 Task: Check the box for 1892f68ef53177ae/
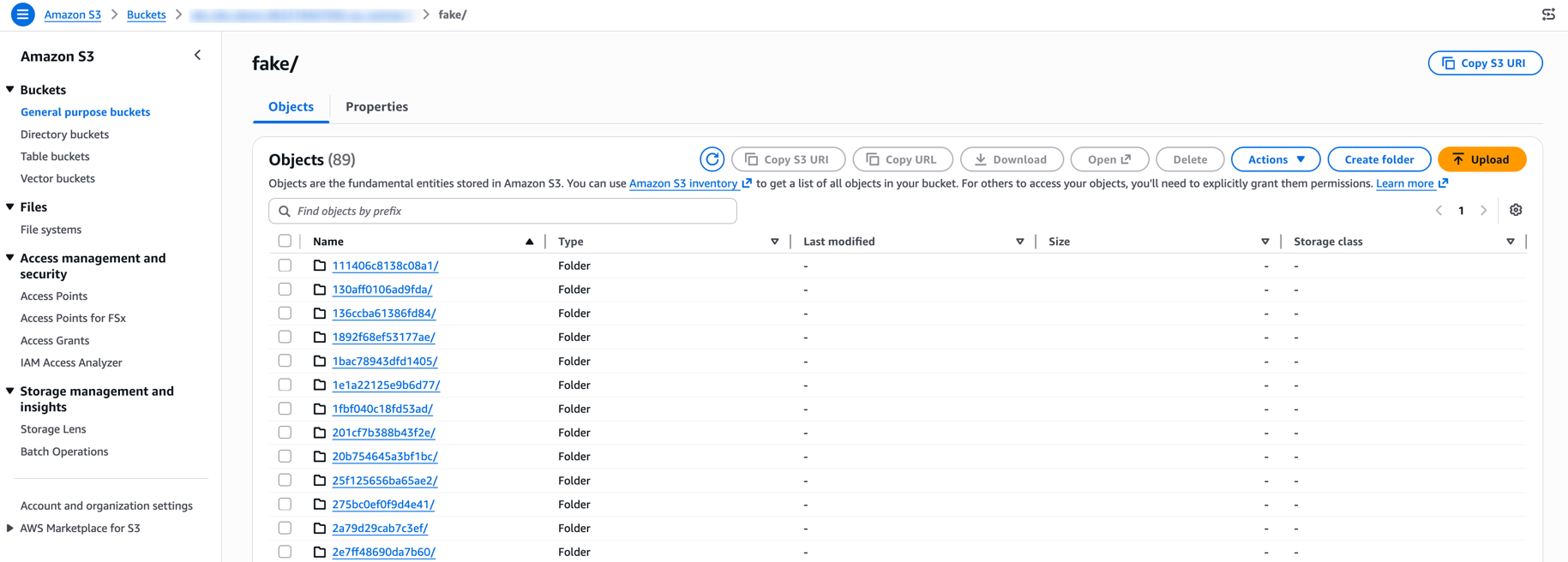coord(285,338)
